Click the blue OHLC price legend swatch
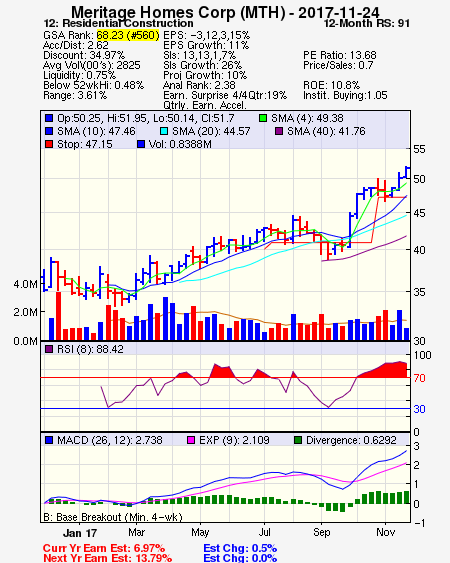Screen dimensions: 450x563 49,118
